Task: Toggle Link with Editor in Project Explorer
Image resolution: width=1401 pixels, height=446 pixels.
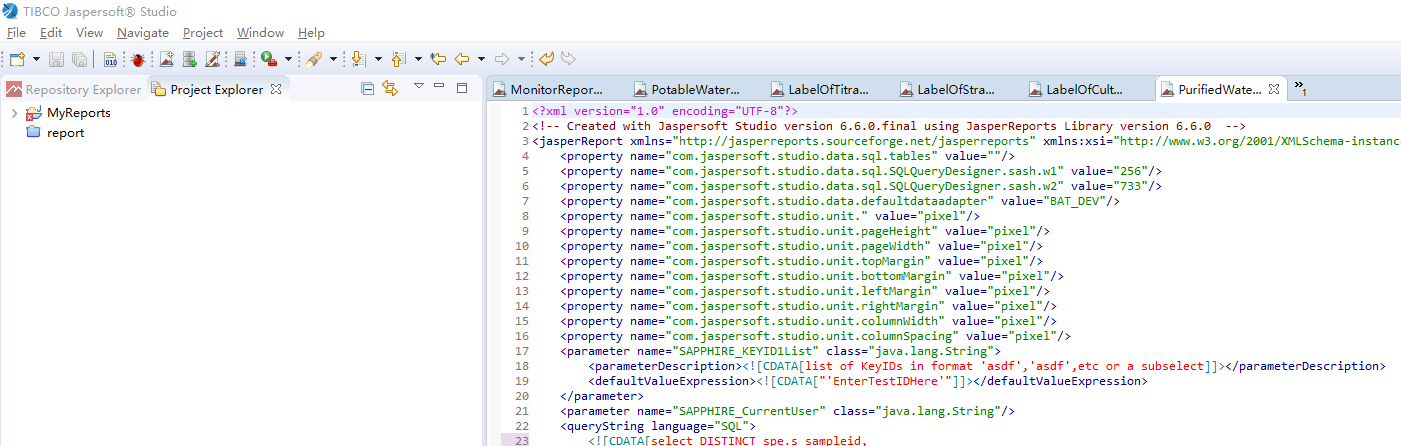Action: click(x=390, y=89)
